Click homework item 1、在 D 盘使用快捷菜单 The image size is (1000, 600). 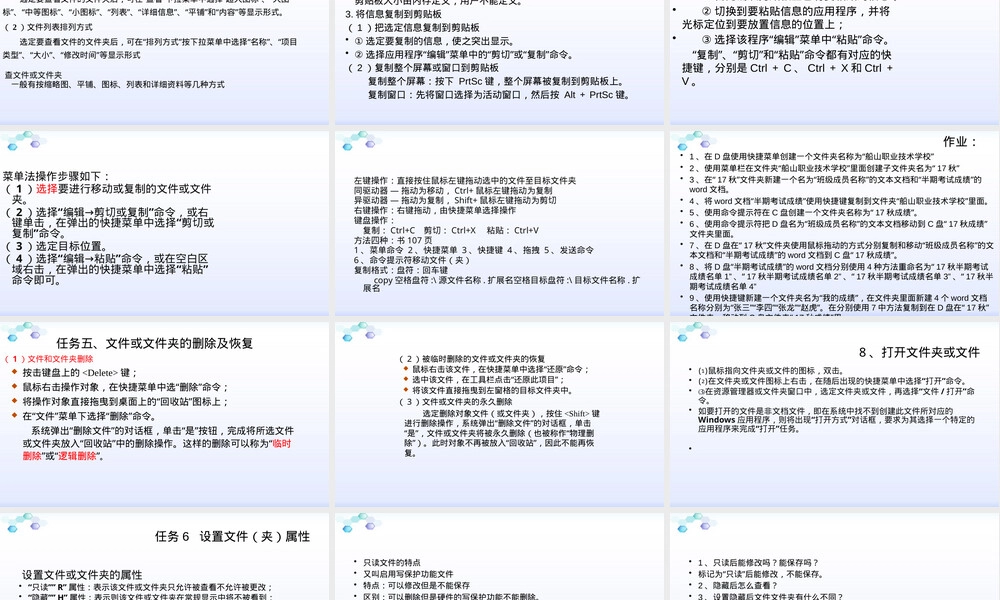[x=811, y=156]
